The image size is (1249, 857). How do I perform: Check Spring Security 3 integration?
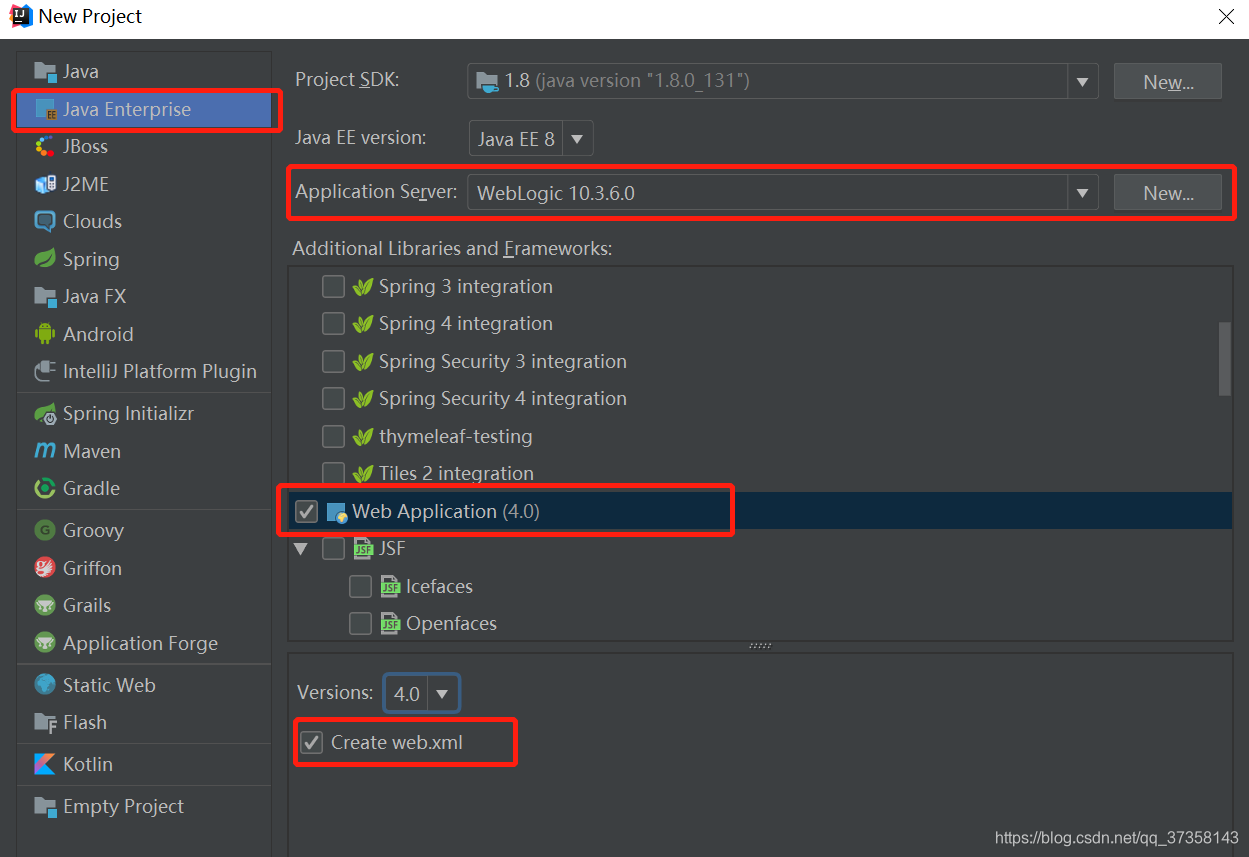point(333,362)
